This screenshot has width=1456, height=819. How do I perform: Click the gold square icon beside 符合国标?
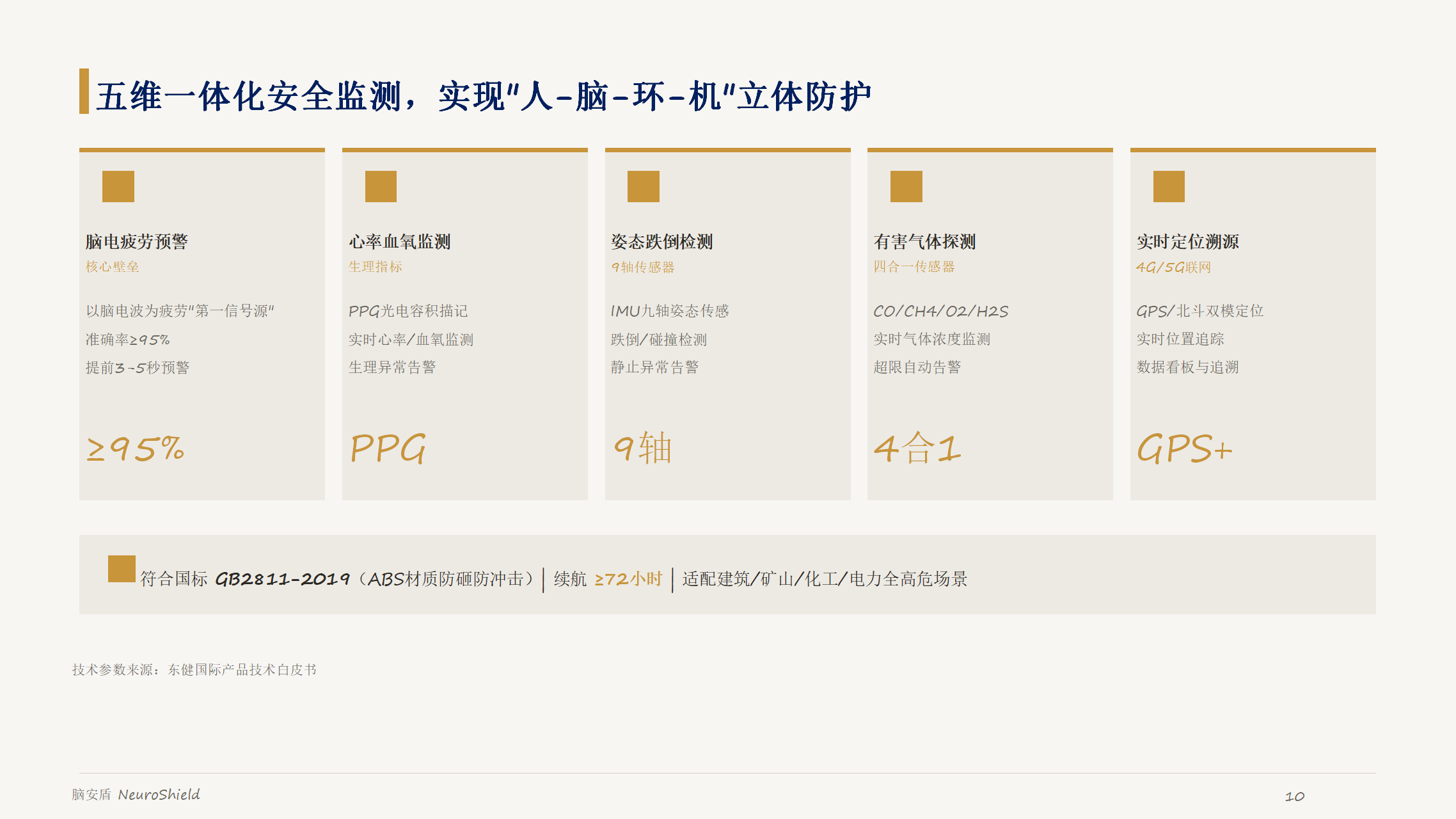[x=122, y=569]
